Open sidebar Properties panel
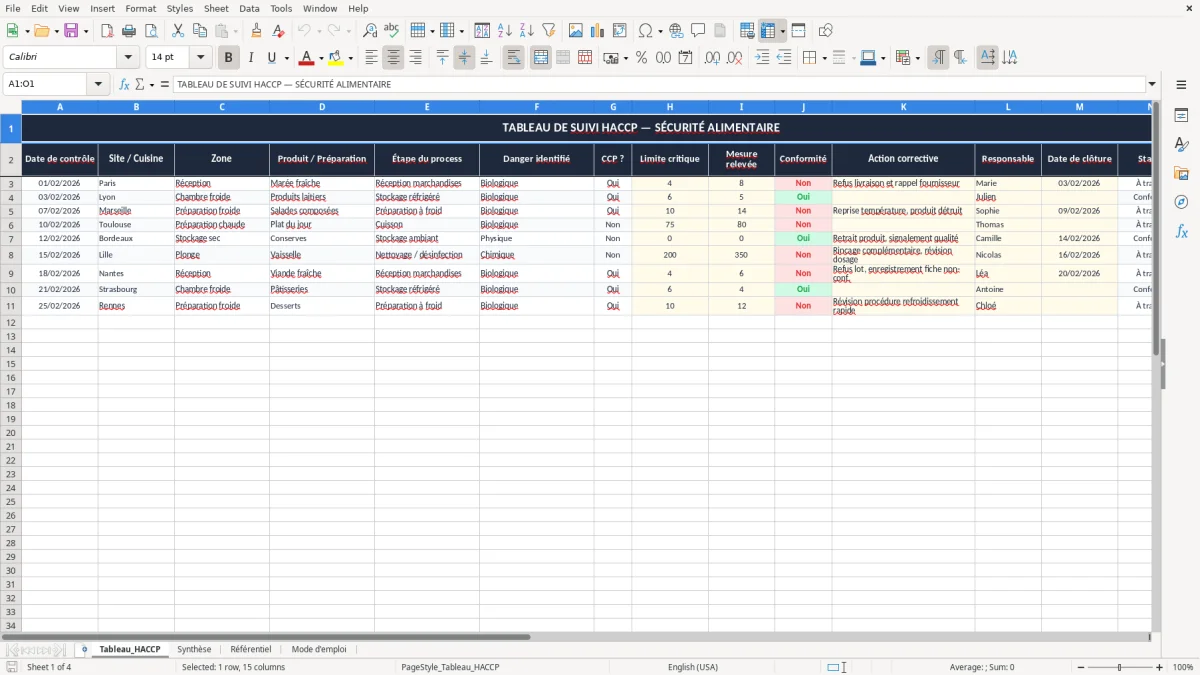Viewport: 1200px width, 675px height. 1181,116
